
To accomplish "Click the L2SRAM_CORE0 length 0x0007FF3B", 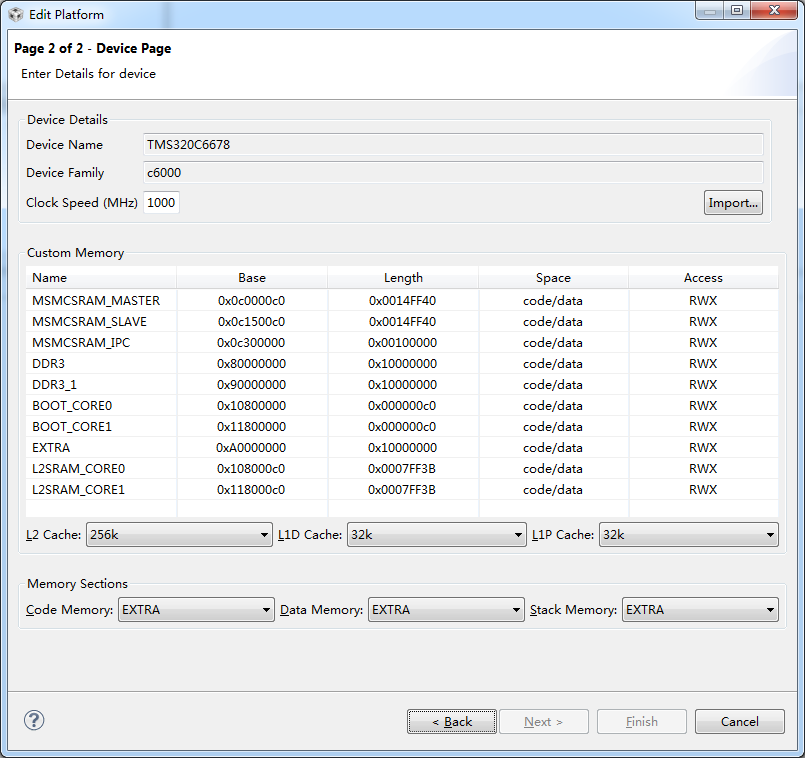I will 402,469.
